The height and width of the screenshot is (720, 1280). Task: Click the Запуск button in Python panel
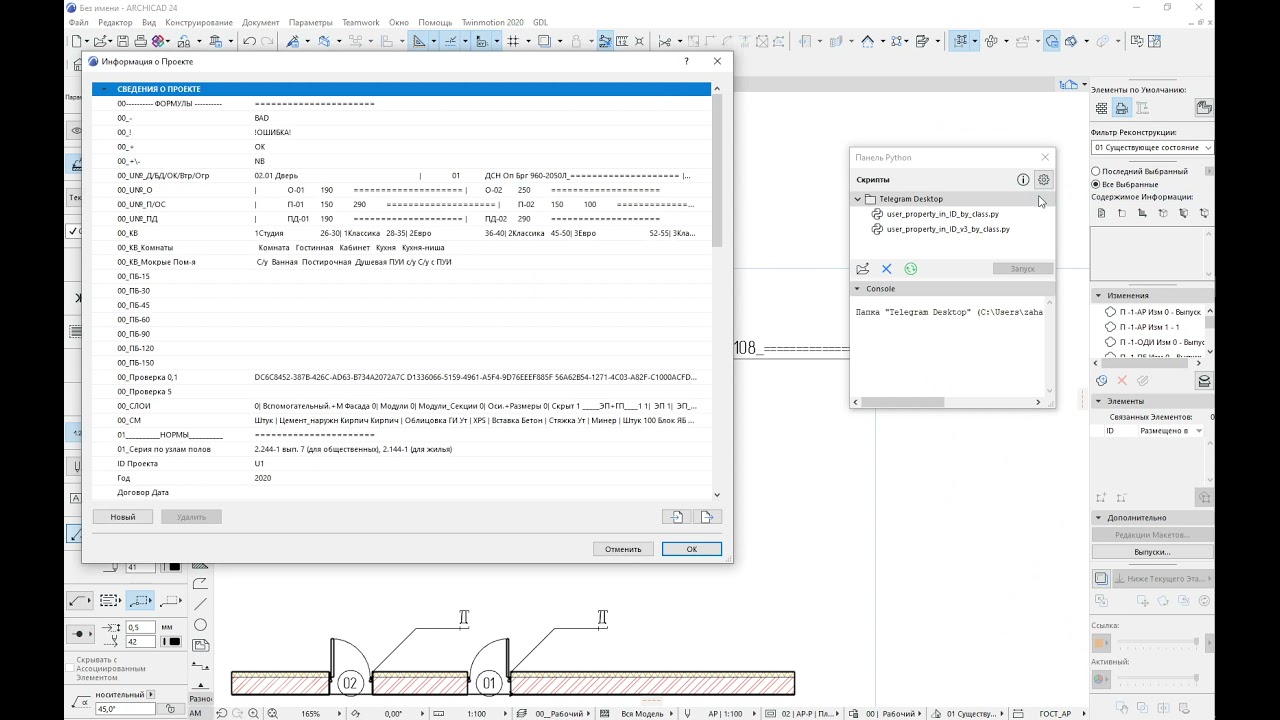(x=1023, y=269)
